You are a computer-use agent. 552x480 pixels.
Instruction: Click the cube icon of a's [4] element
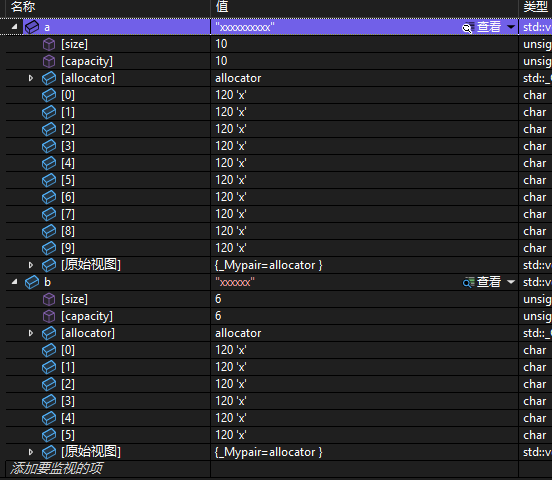pyautogui.click(x=49, y=163)
